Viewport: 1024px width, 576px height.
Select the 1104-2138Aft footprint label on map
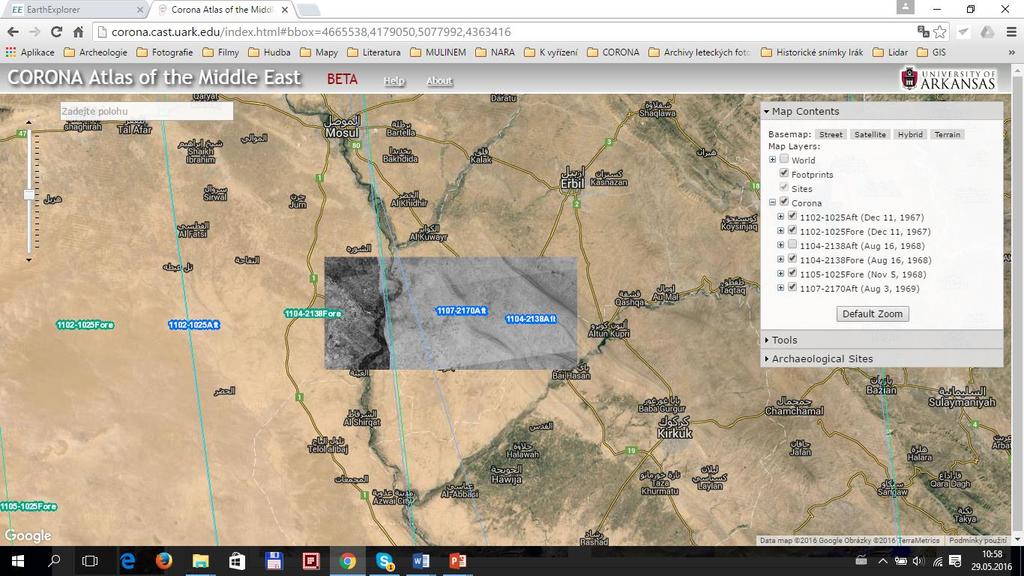[531, 319]
